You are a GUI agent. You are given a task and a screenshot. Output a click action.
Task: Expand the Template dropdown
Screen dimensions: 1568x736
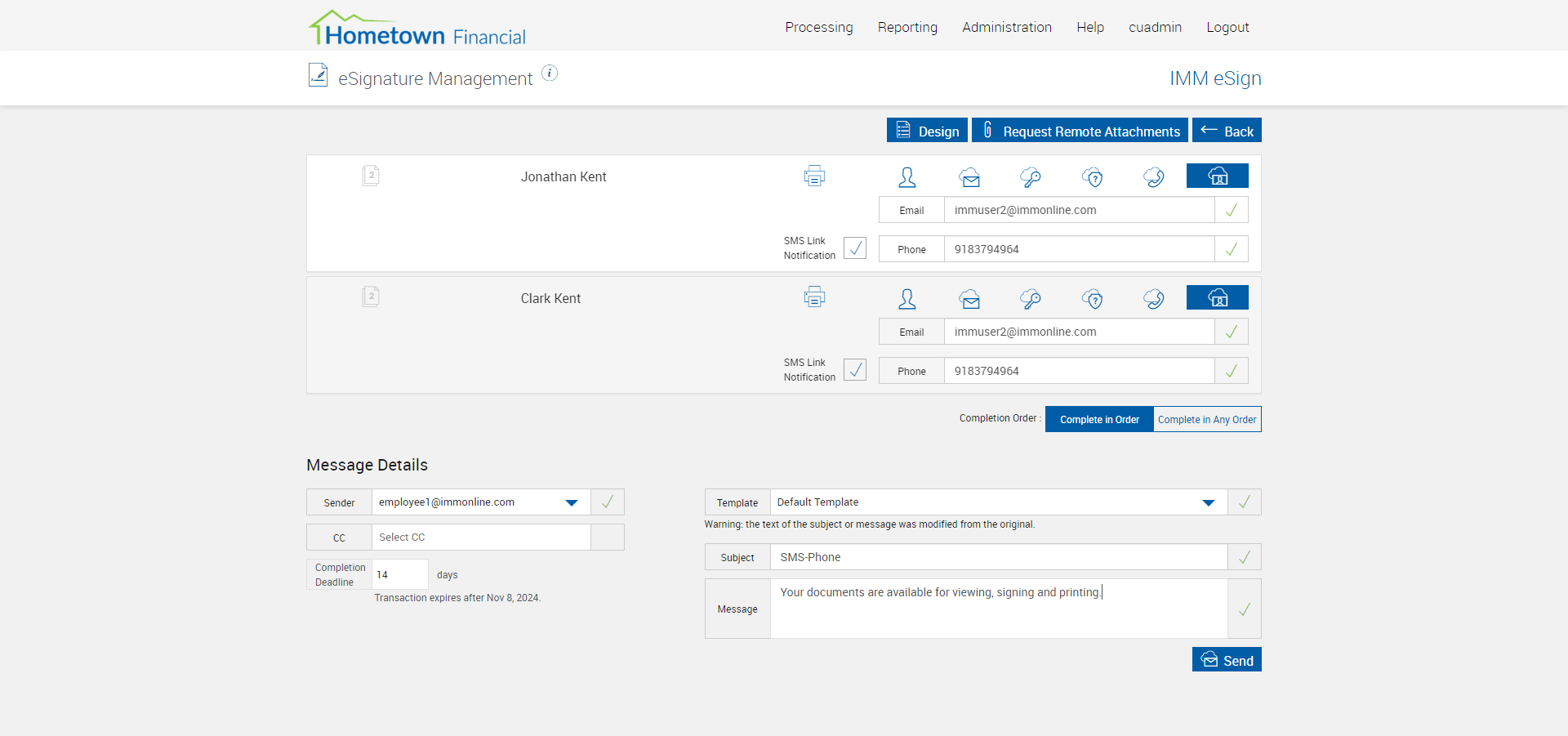1208,502
